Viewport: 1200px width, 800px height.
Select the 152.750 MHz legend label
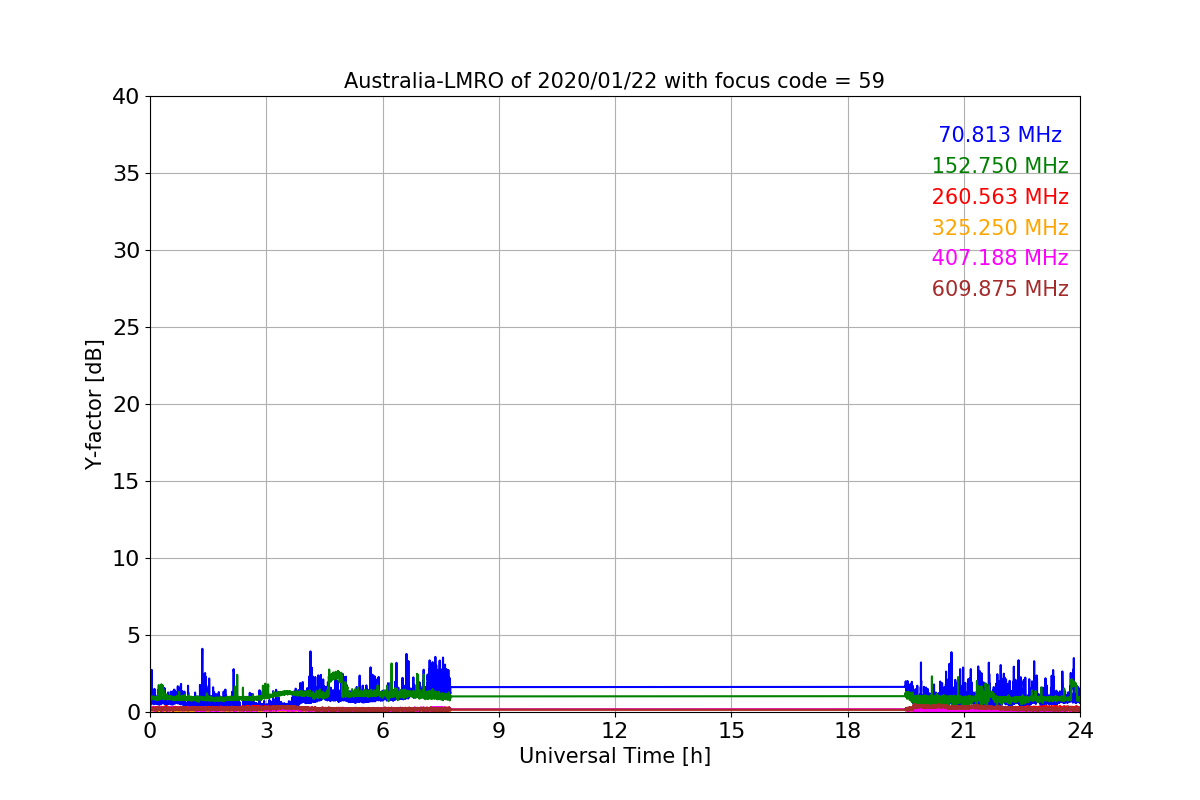pyautogui.click(x=1000, y=166)
